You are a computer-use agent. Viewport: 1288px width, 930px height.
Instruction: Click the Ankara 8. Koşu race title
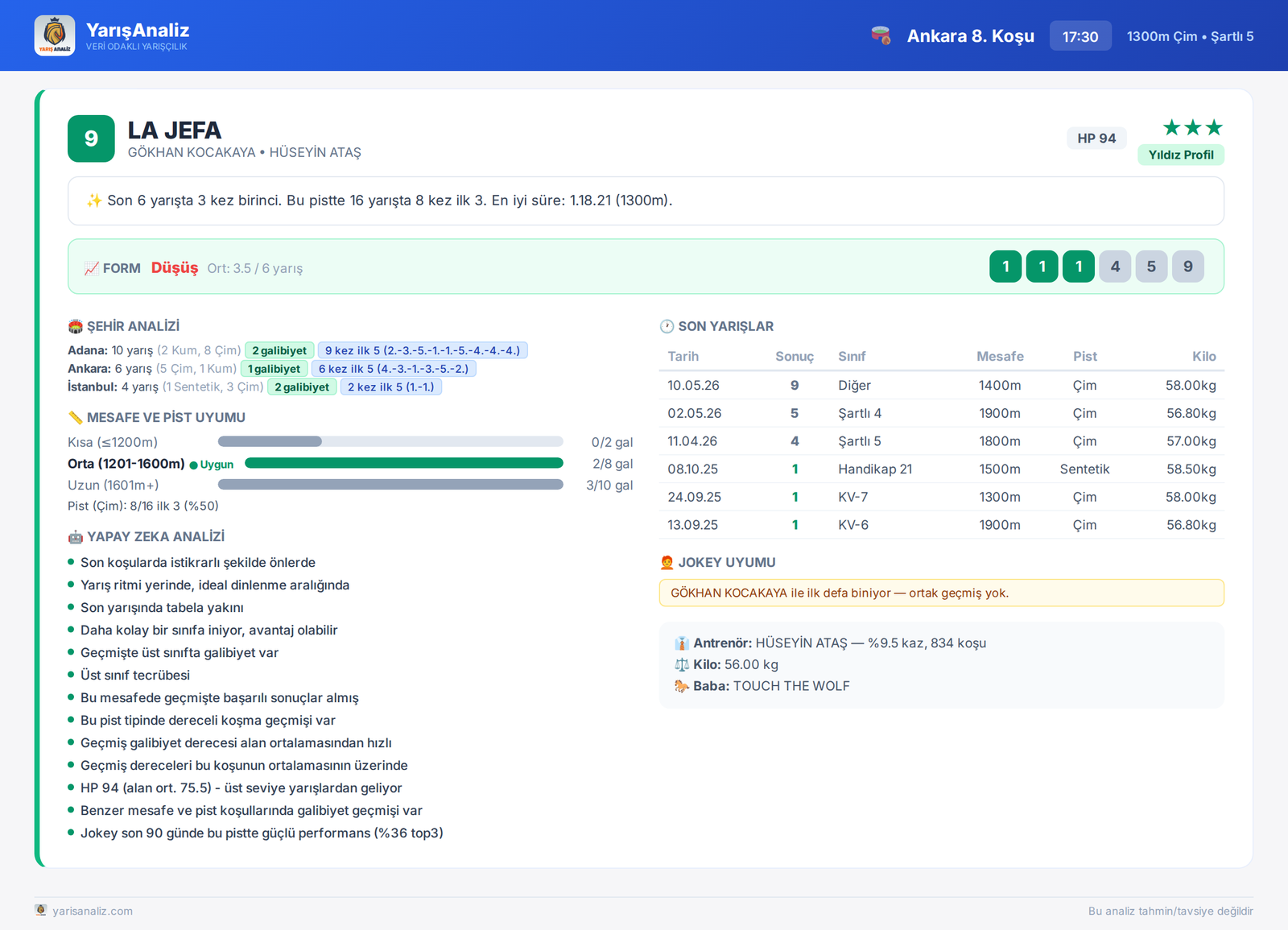(x=970, y=36)
